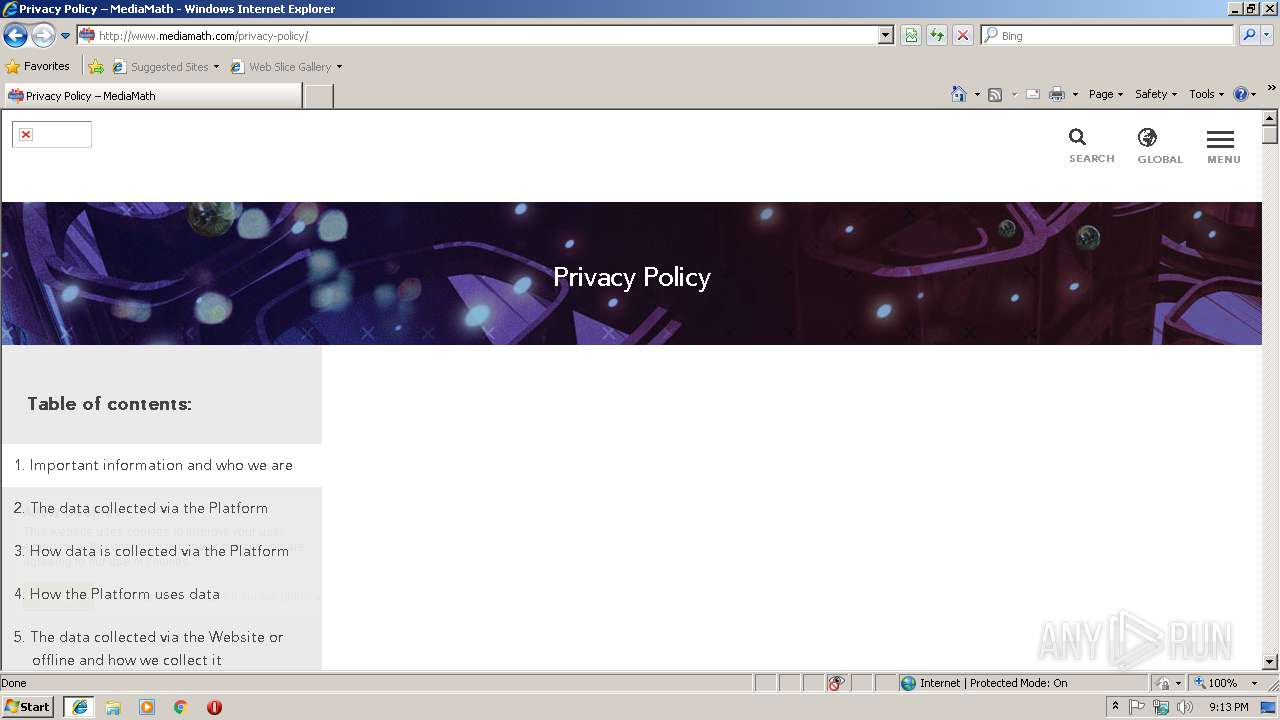Expand the command bar overflow chevron

1272,88
